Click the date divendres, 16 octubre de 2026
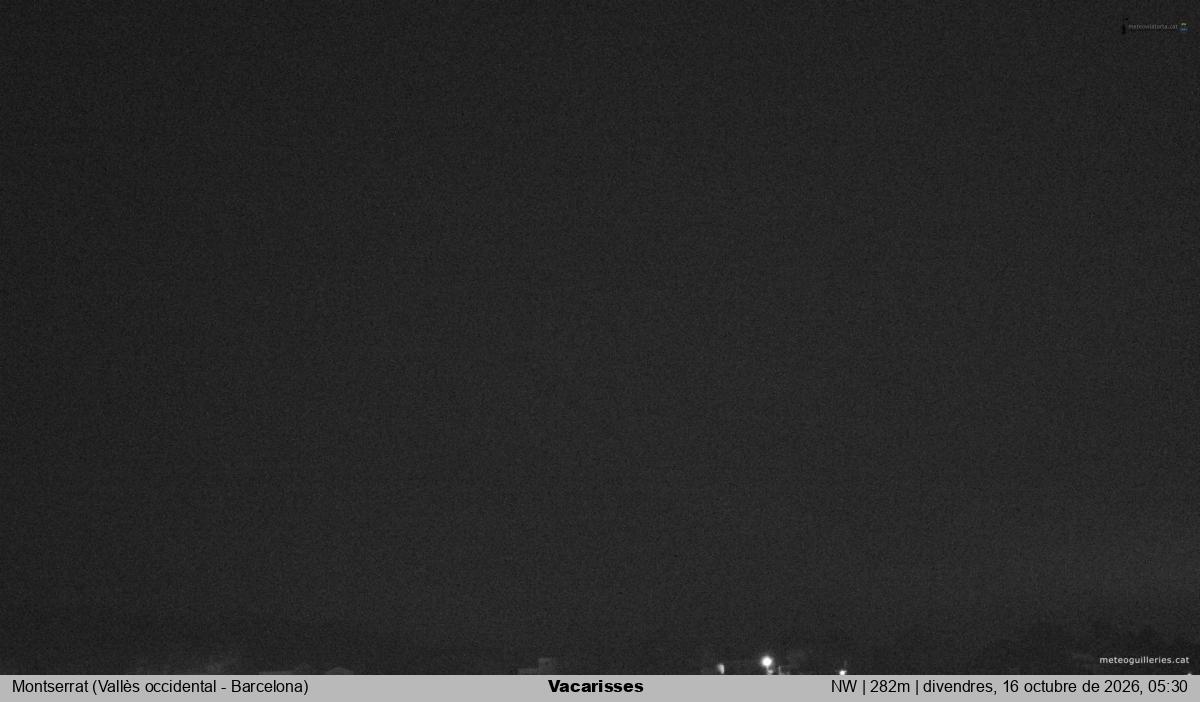Viewport: 1200px width, 702px height. (x=1030, y=687)
